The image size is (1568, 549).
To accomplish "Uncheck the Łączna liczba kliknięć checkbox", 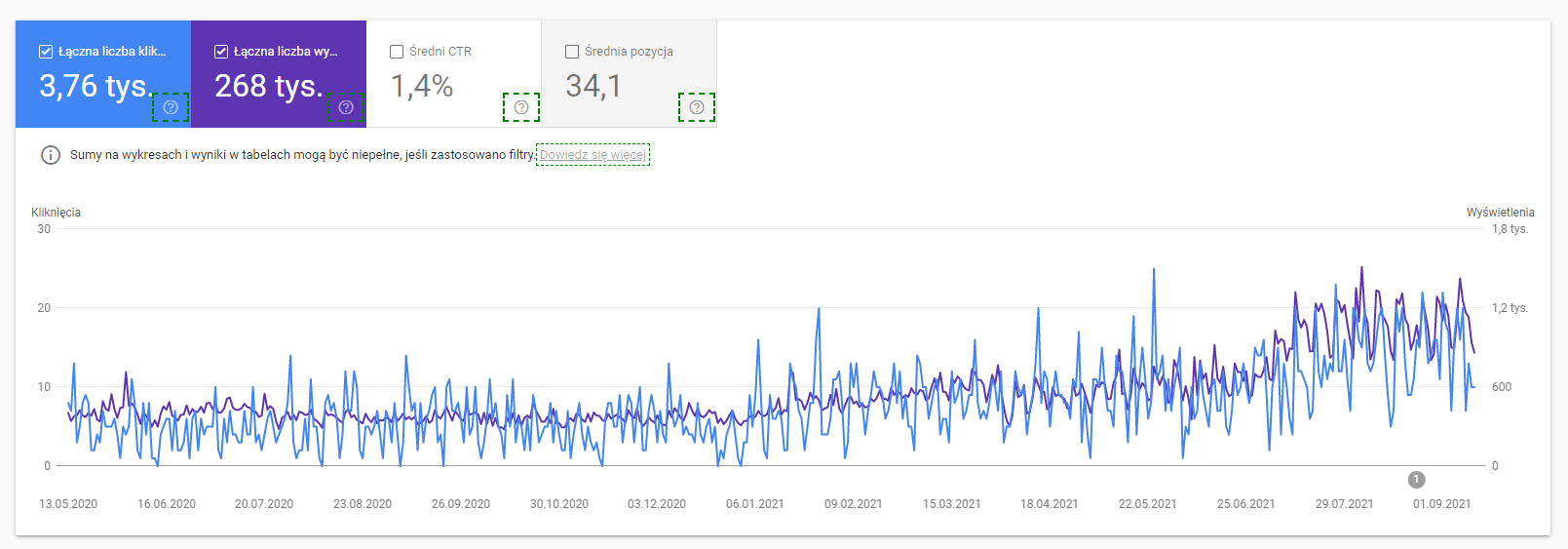I will click(x=46, y=52).
